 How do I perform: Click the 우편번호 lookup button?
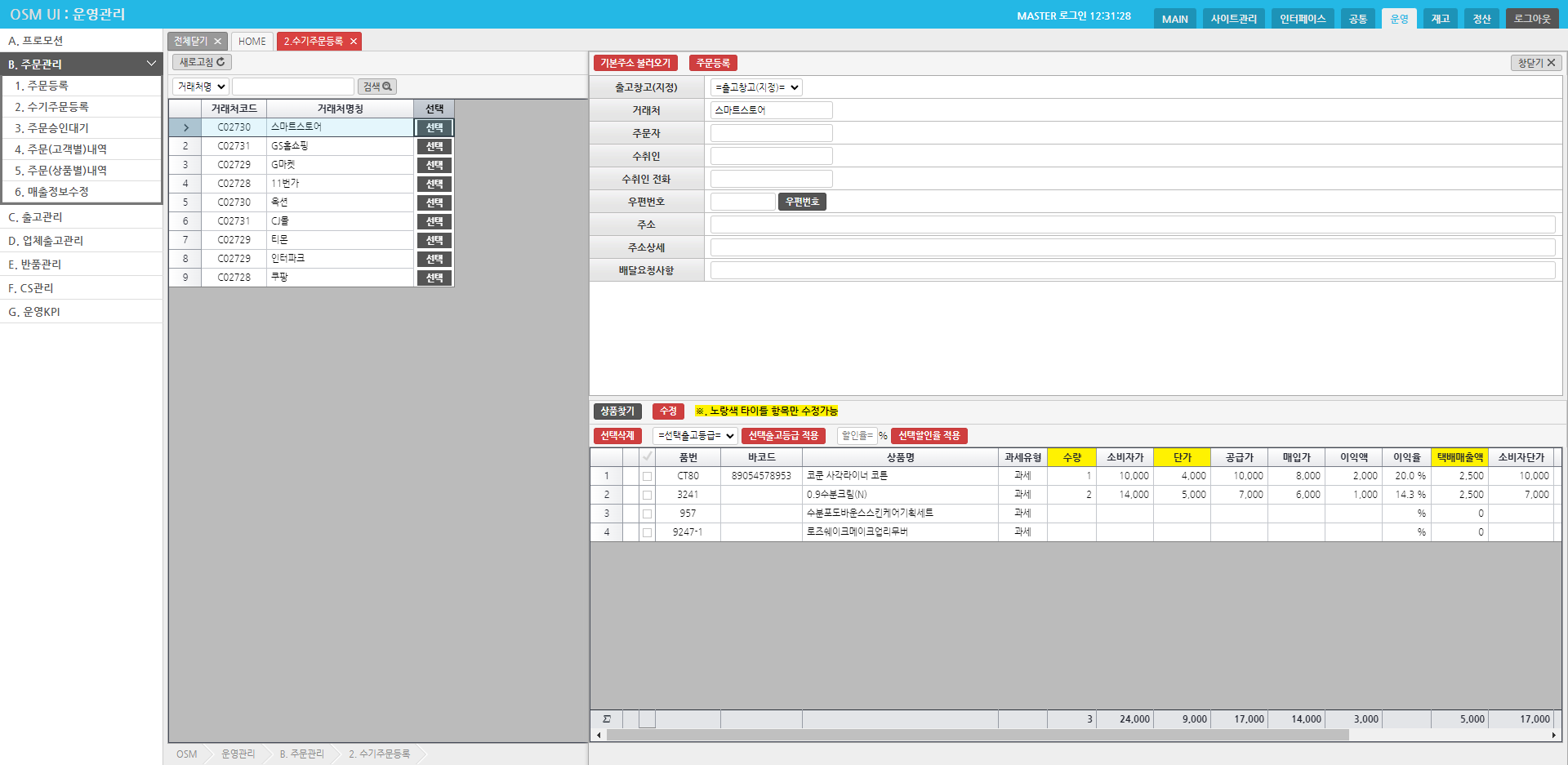(802, 202)
